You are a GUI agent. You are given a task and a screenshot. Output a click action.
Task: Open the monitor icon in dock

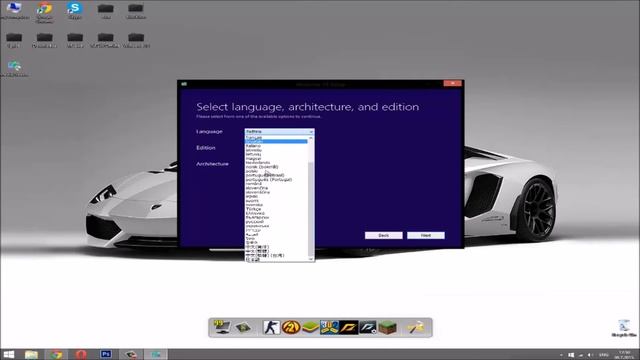click(222, 327)
